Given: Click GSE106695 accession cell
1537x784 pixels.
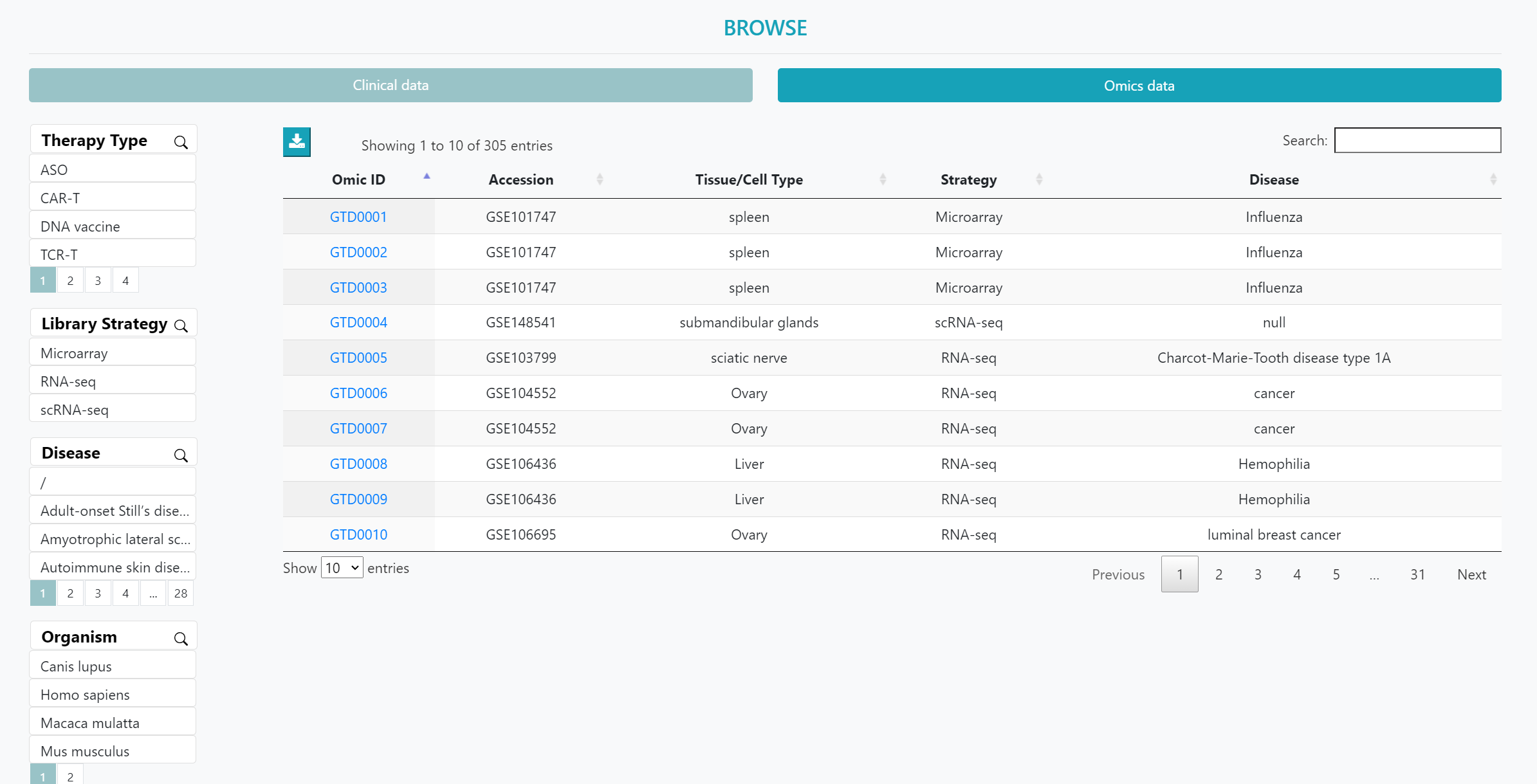Looking at the screenshot, I should pos(521,534).
